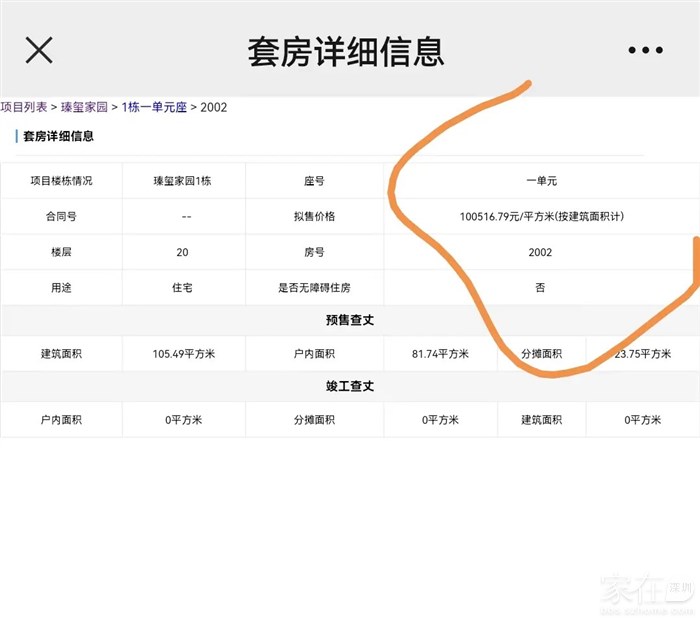Select the 臻玺家园1栋 building cell
The image size is (700, 618).
[x=182, y=181]
